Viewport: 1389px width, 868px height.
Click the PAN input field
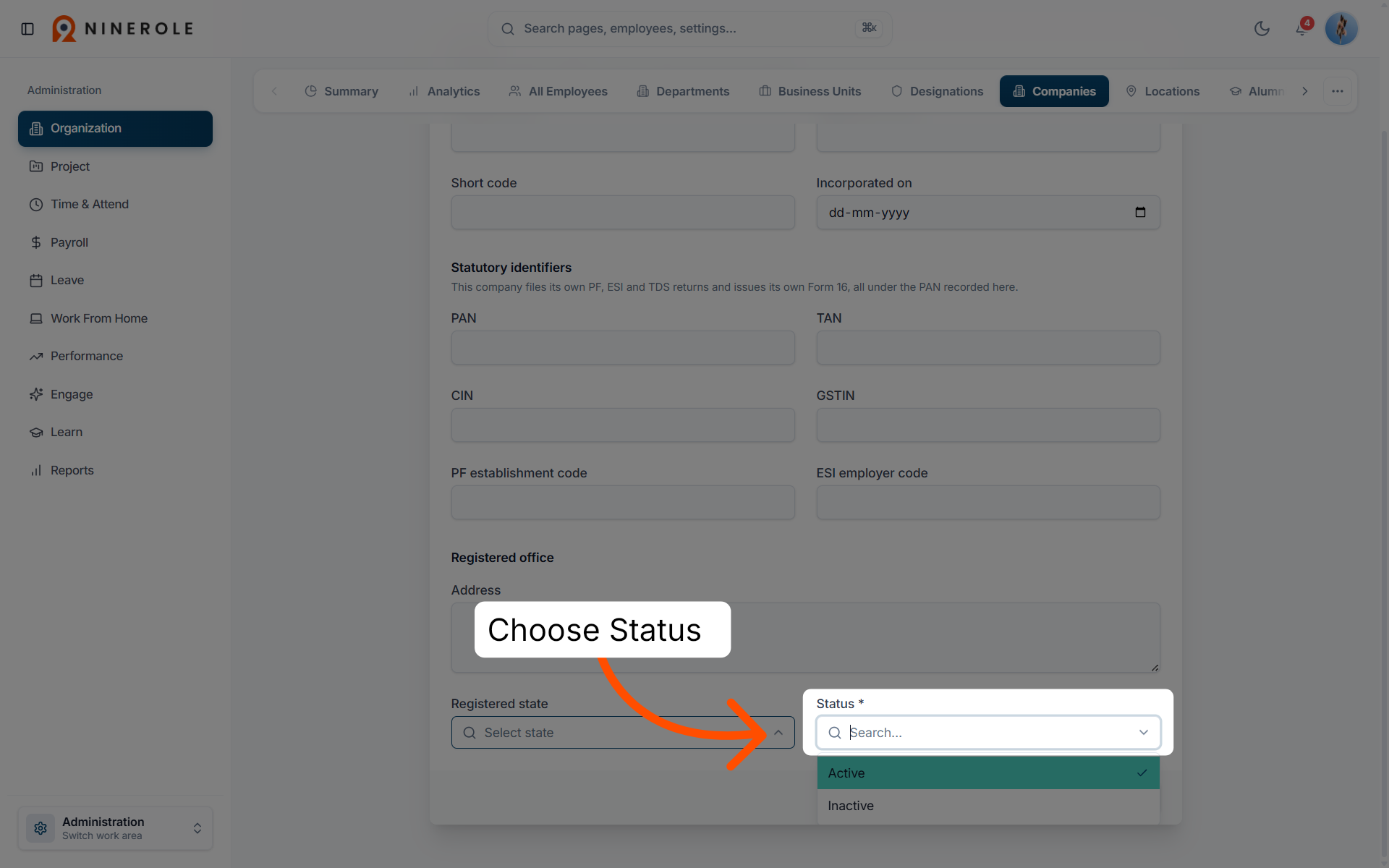[623, 348]
